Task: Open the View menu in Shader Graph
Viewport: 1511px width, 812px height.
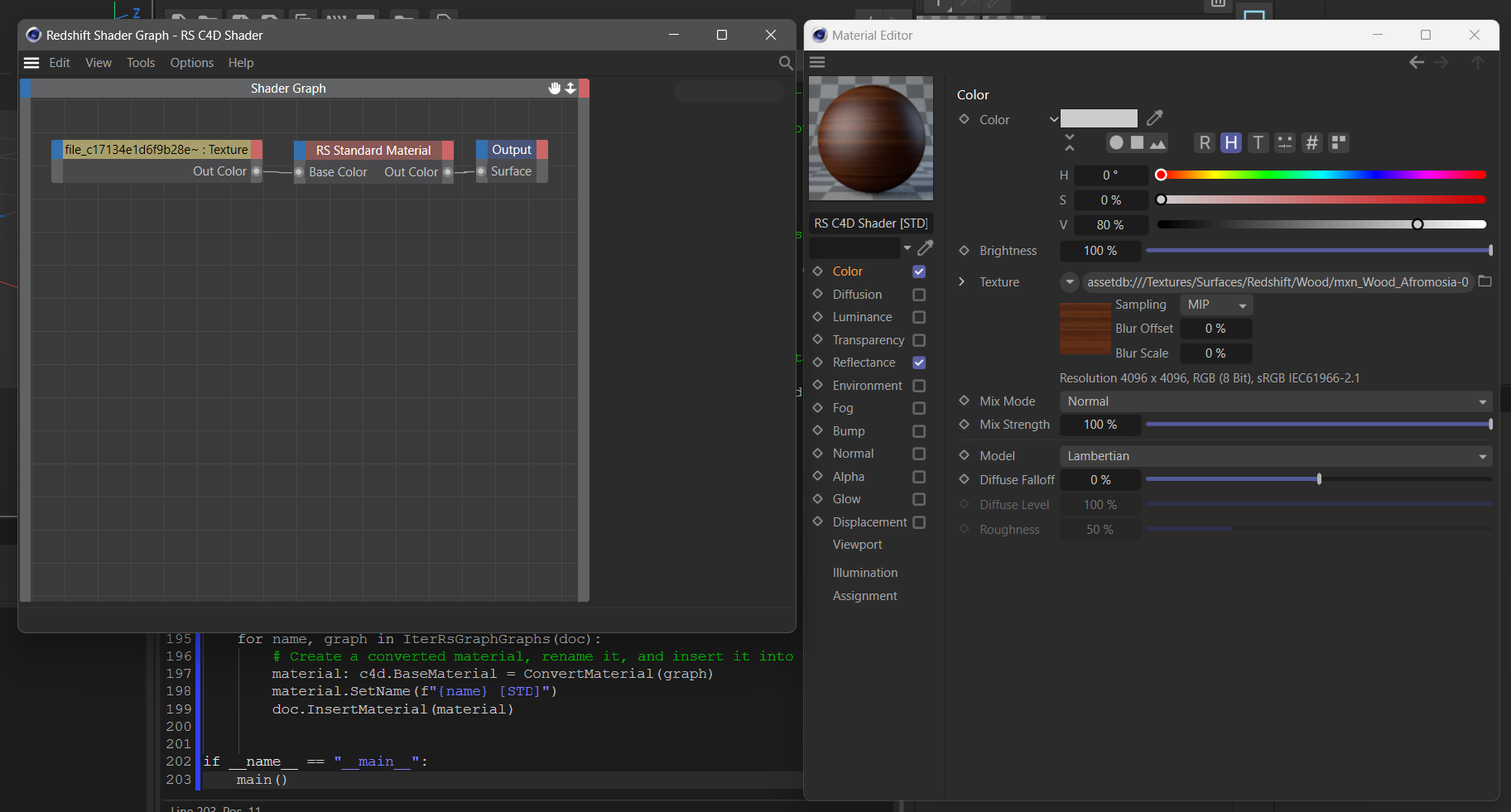Action: (x=99, y=63)
